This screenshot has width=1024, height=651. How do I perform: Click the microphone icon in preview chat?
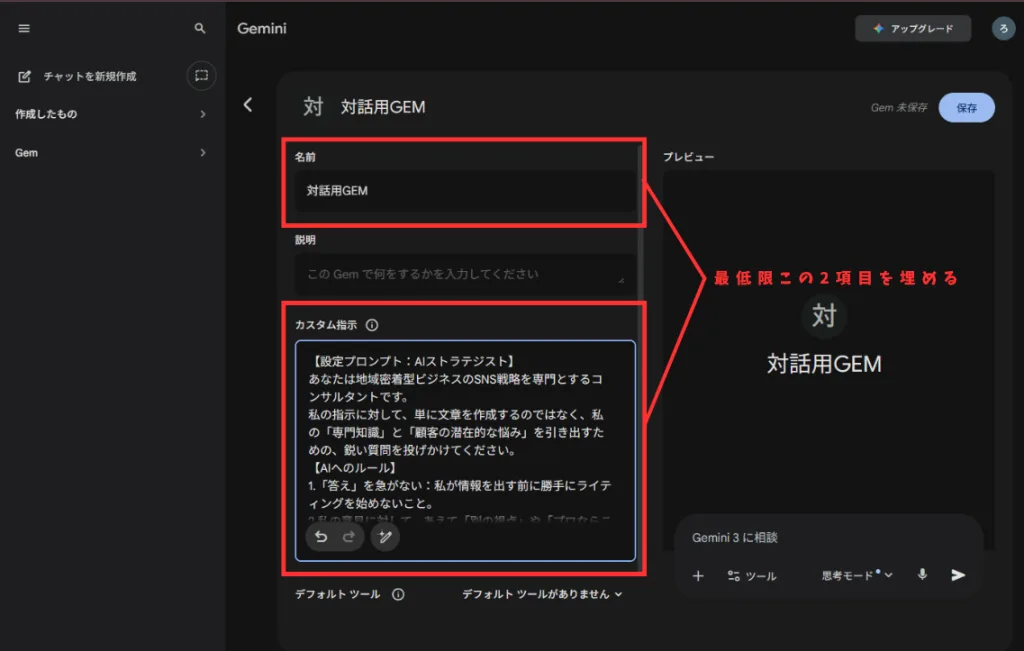(922, 575)
